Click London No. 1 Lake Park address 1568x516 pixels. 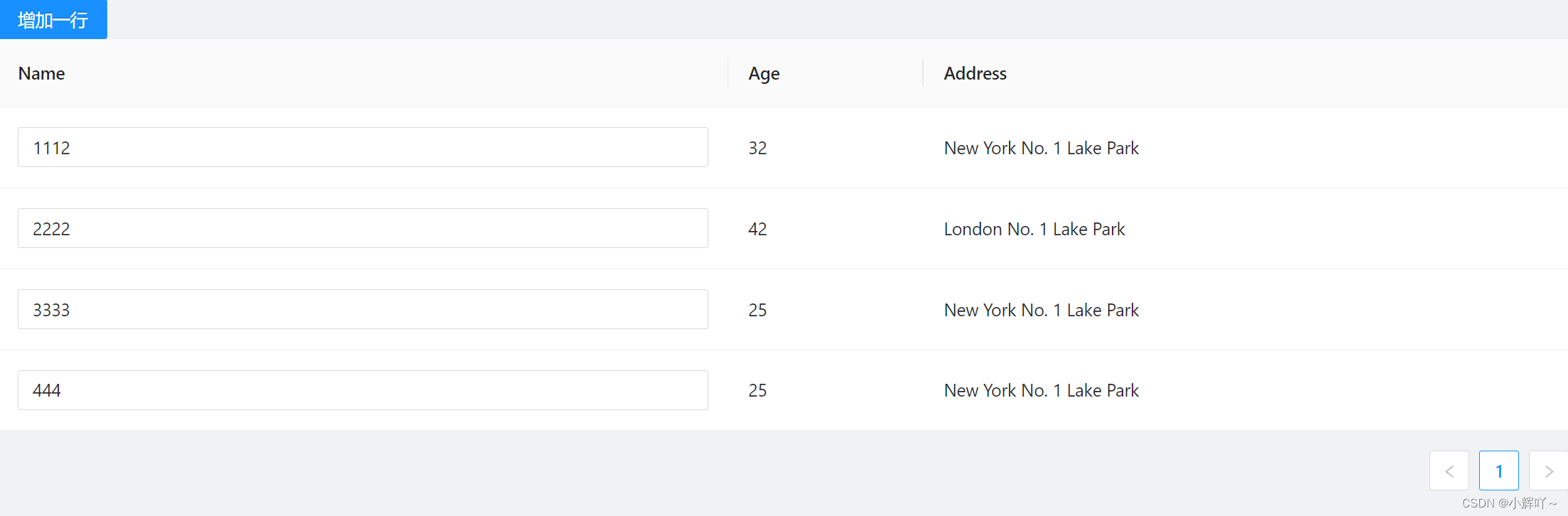click(1034, 229)
